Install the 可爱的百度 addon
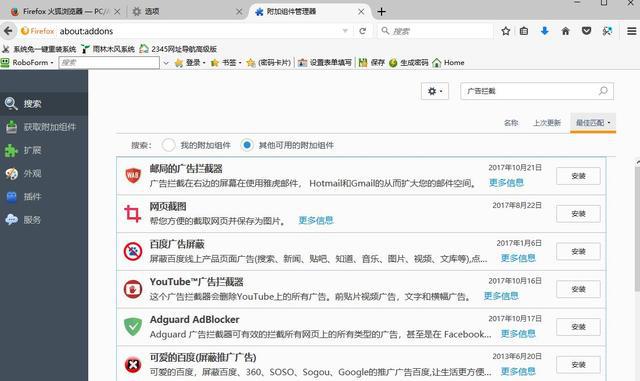This screenshot has width=640, height=381. pyautogui.click(x=578, y=365)
